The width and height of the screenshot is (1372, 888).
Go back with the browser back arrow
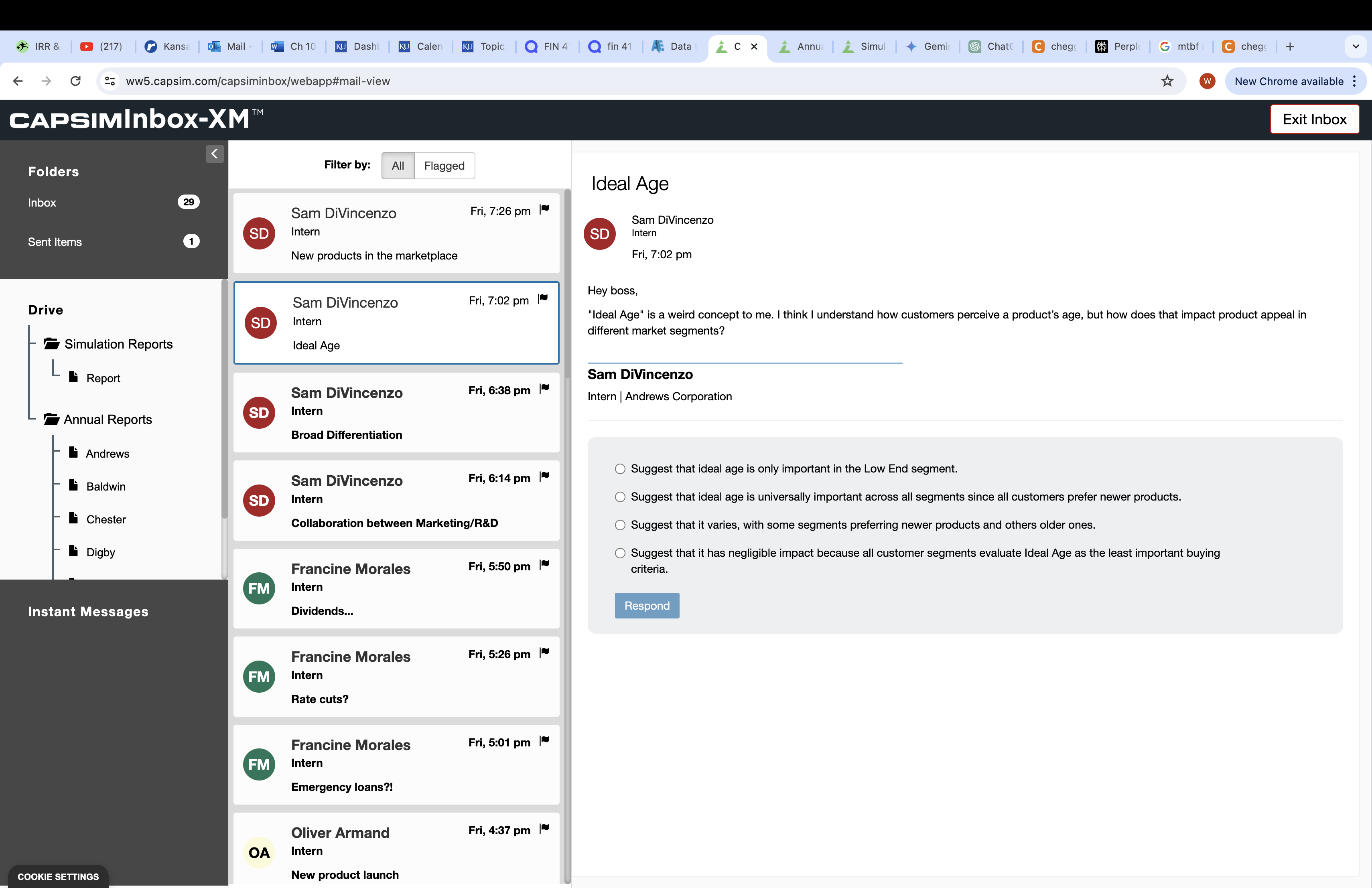click(x=18, y=81)
